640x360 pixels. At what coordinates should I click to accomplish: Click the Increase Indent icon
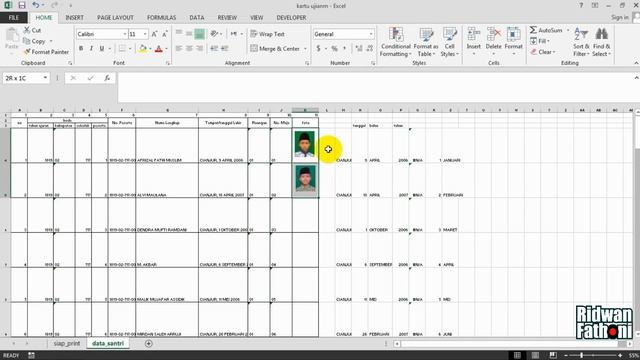coord(224,48)
